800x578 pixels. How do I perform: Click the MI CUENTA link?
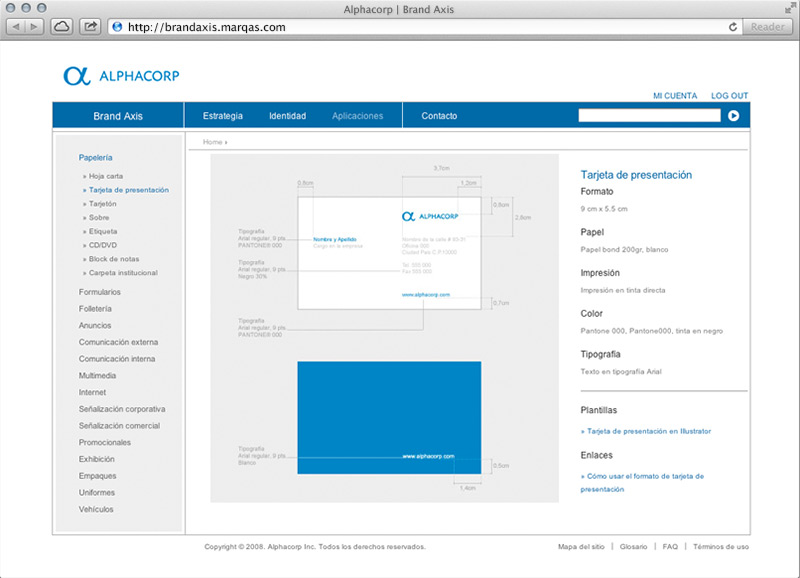click(675, 96)
